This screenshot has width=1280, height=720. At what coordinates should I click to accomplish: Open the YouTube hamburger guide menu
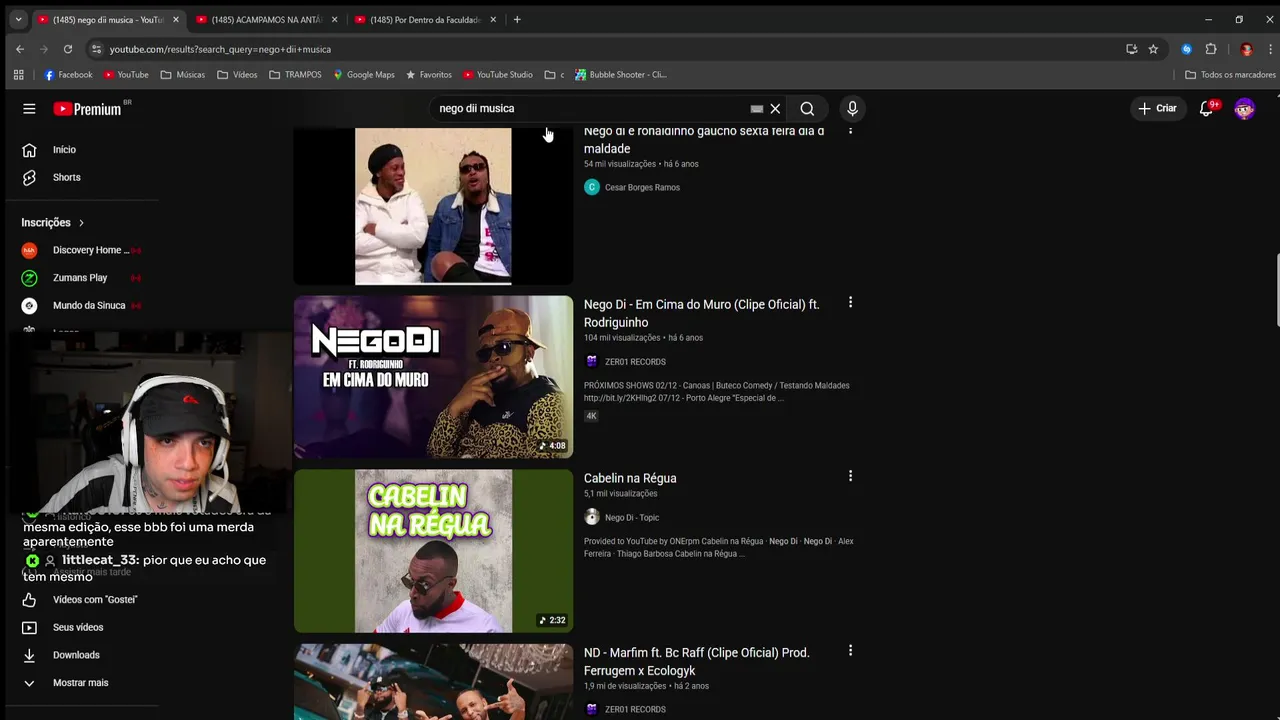[x=29, y=108]
